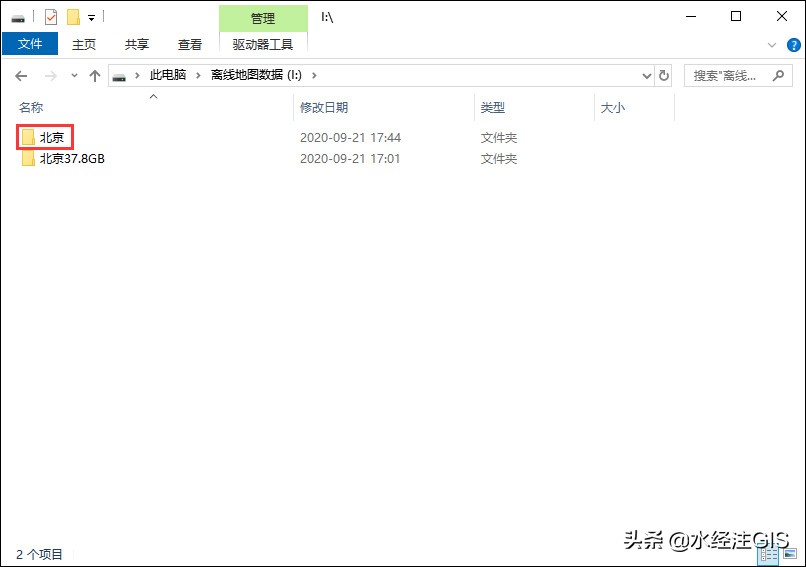Click the date 2020-09-21 17:01

(350, 159)
